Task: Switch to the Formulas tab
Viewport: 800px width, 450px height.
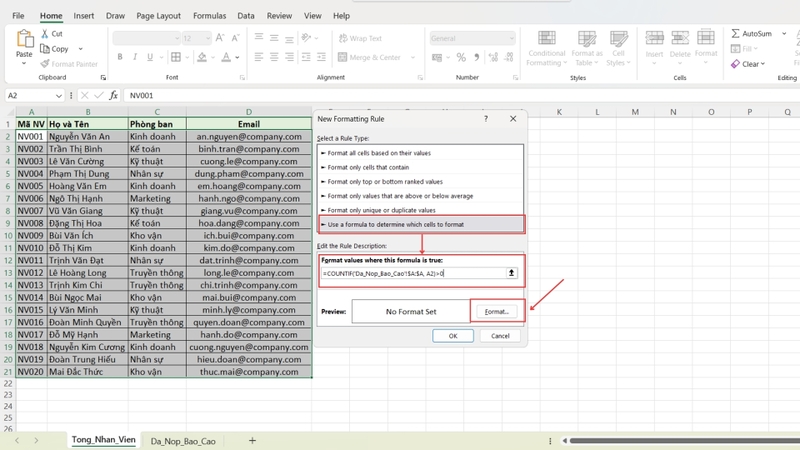Action: pos(209,16)
